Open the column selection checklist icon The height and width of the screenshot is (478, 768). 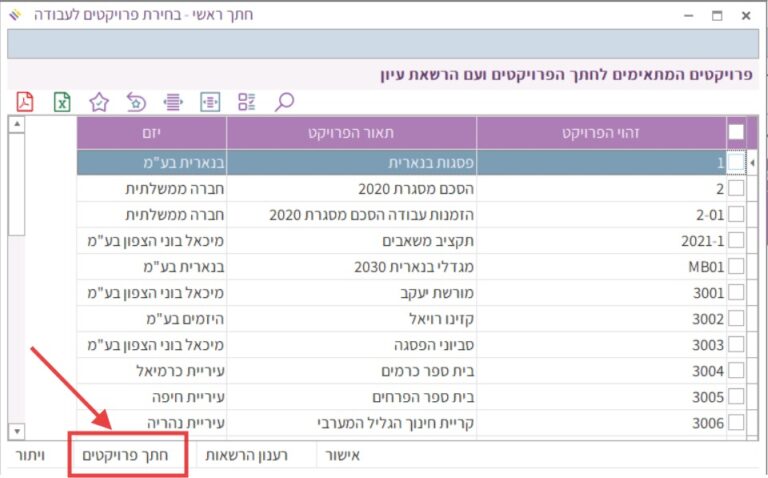(x=247, y=101)
